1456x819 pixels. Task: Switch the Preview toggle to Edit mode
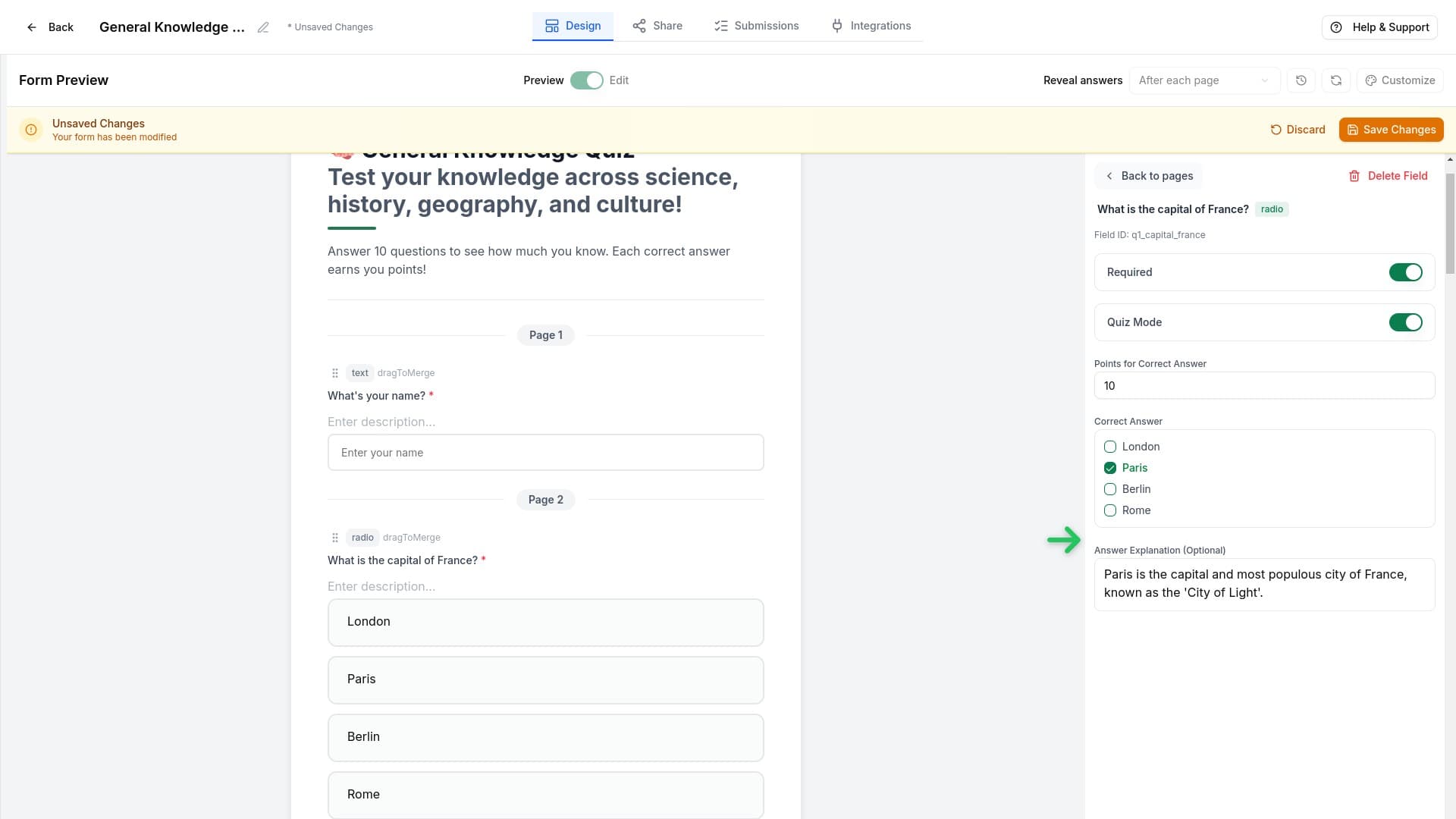click(585, 80)
